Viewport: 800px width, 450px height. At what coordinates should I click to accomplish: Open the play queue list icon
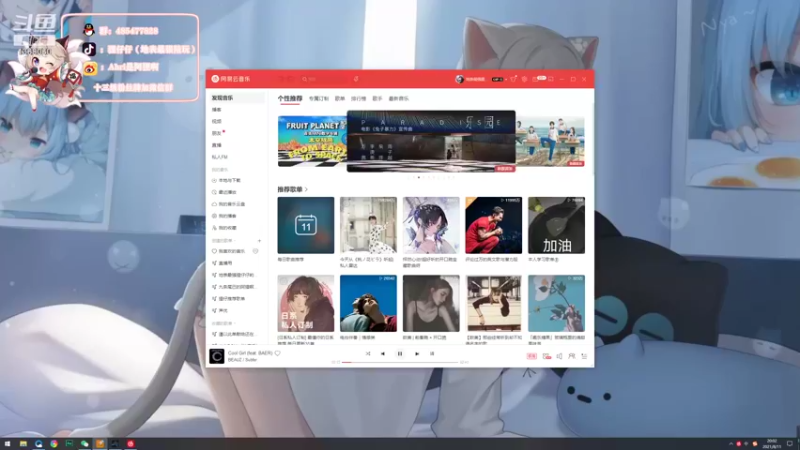pos(584,356)
